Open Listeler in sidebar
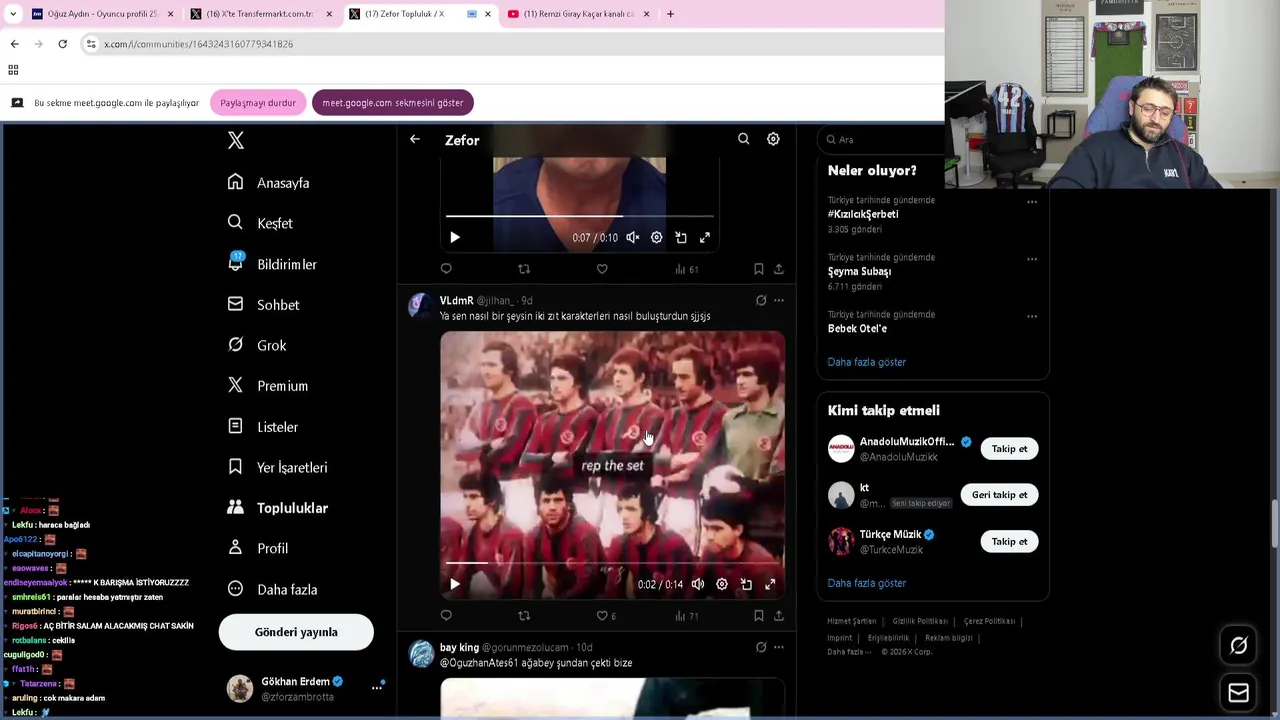 pyautogui.click(x=262, y=427)
